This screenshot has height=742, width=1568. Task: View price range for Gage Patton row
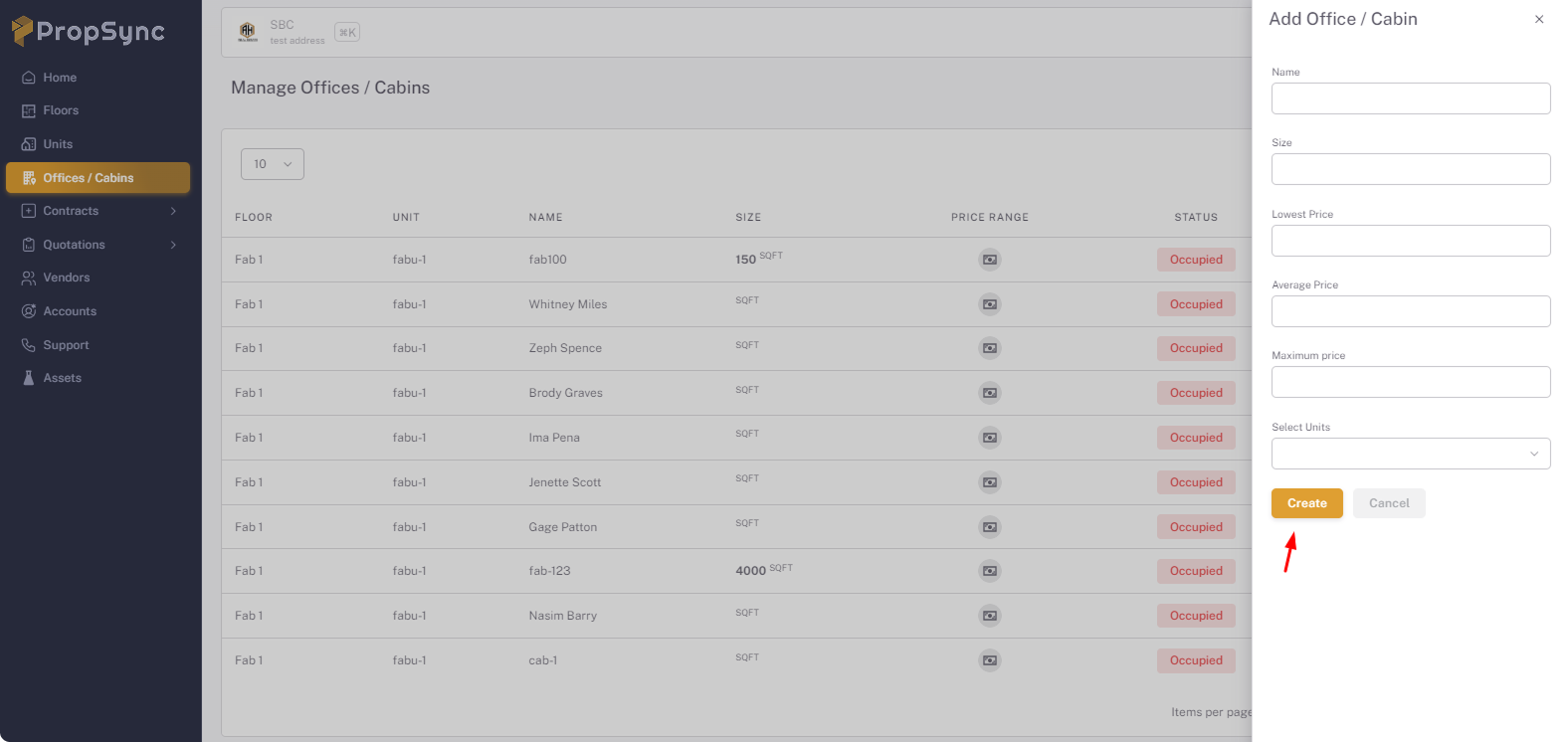990,527
